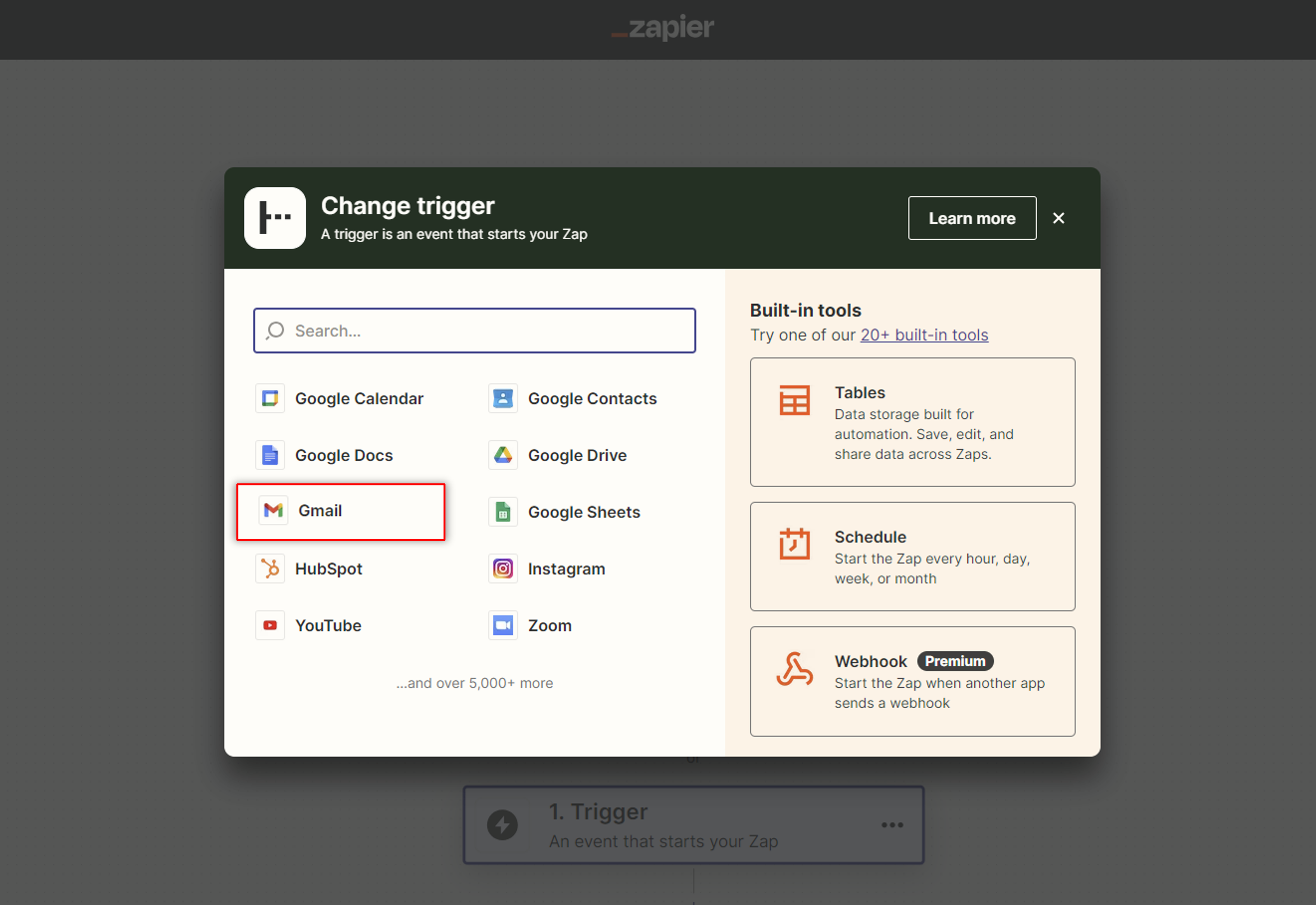Select the Google Calendar app label
This screenshot has width=1316, height=905.
[359, 398]
